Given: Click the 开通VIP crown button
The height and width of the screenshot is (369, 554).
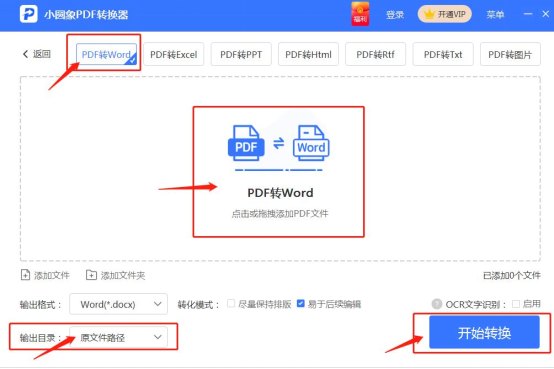Looking at the screenshot, I should 444,14.
